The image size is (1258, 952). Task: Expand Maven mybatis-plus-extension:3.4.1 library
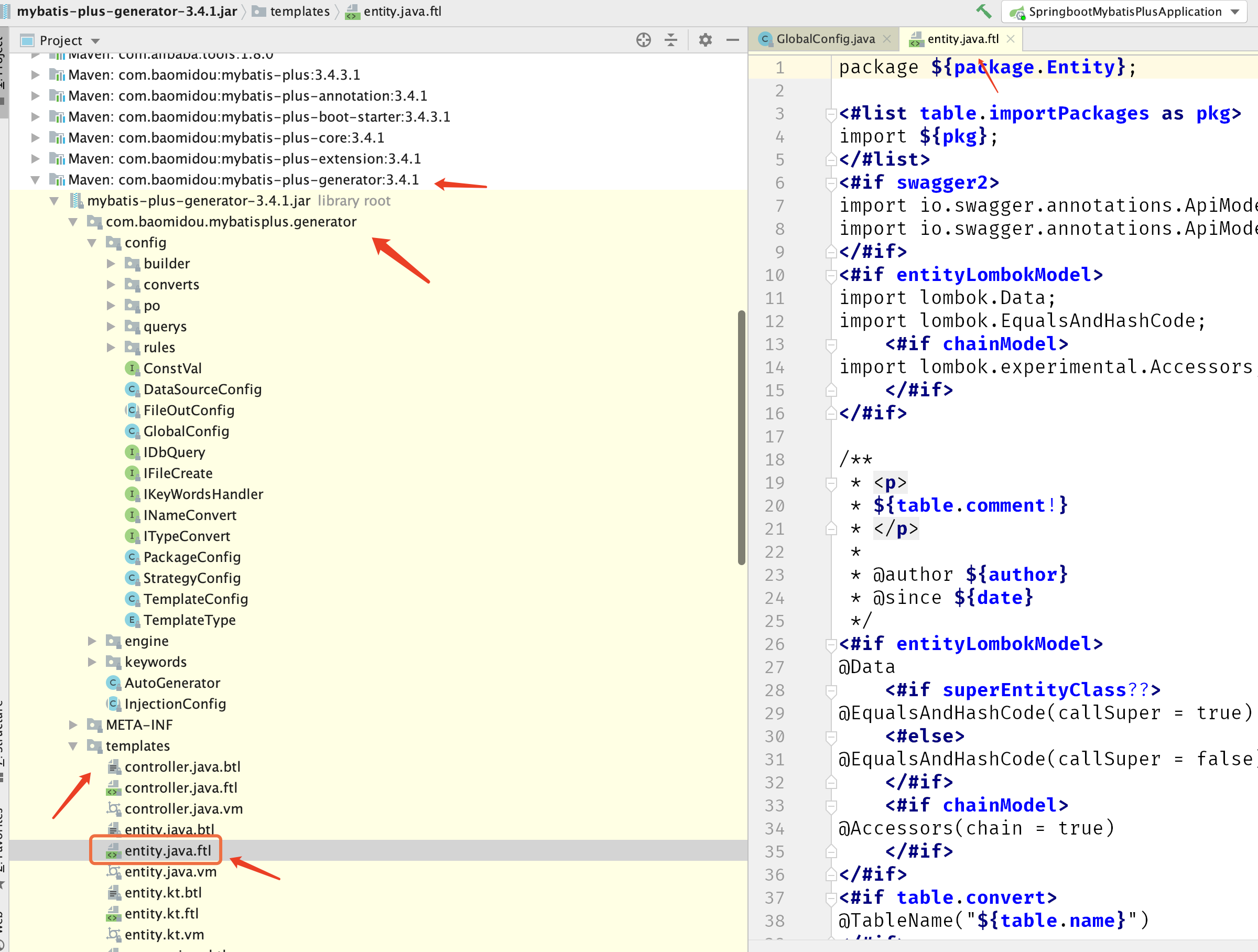pyautogui.click(x=35, y=159)
